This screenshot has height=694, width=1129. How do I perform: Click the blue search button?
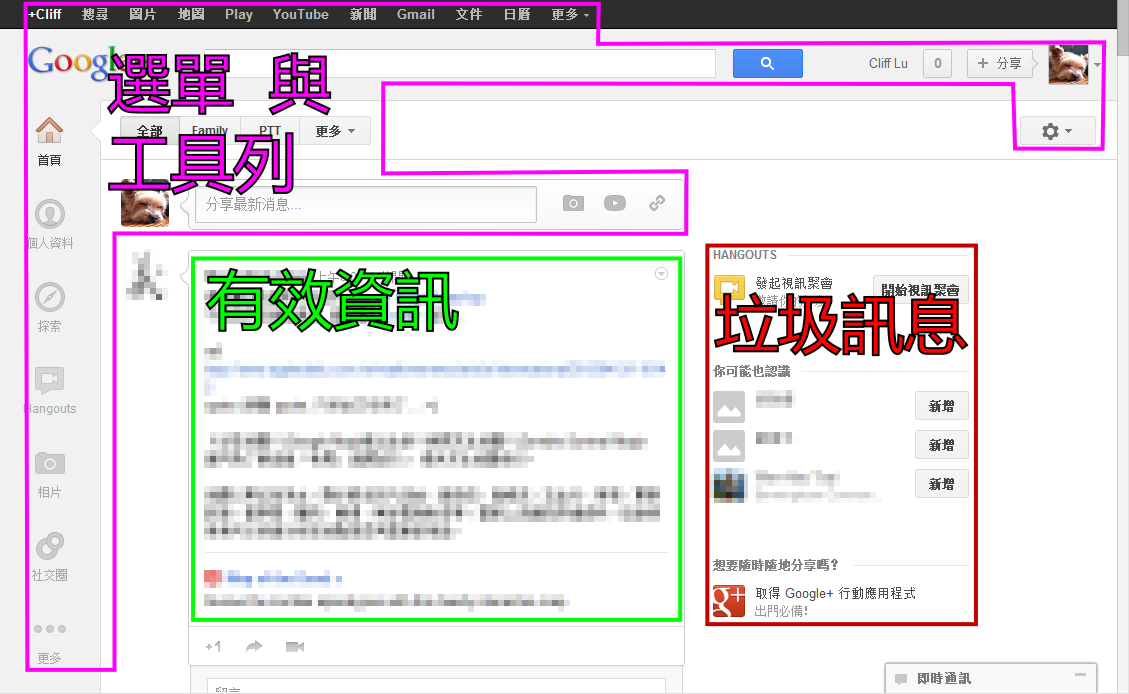coord(767,63)
